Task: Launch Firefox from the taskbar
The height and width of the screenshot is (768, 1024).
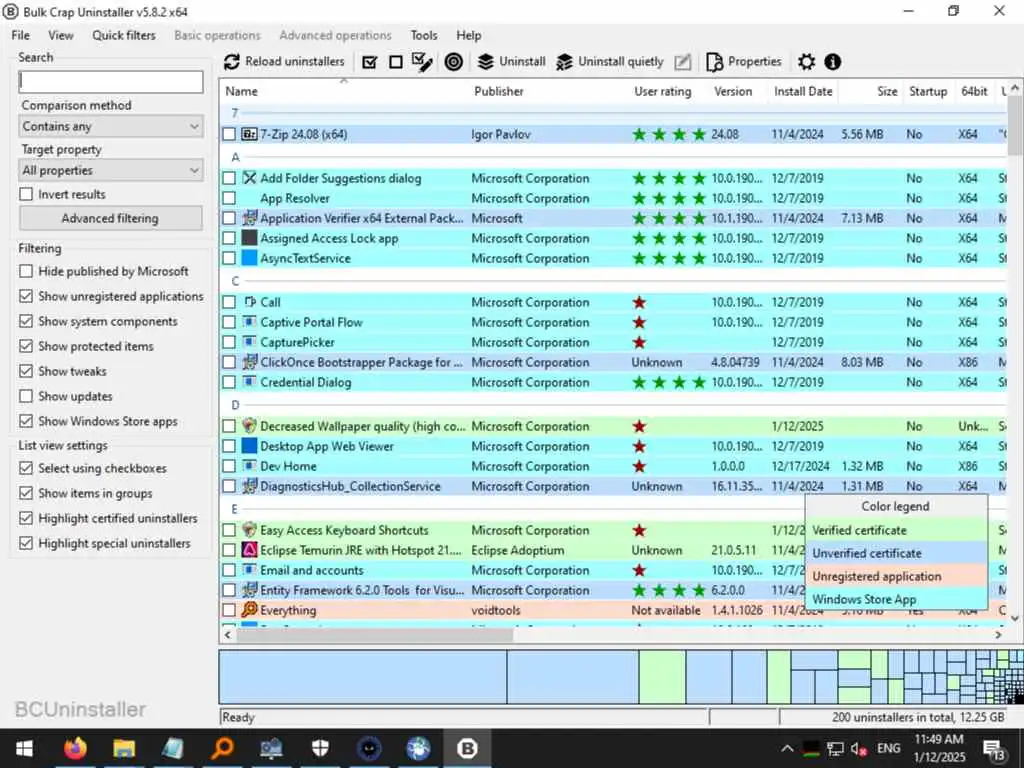Action: click(x=75, y=748)
